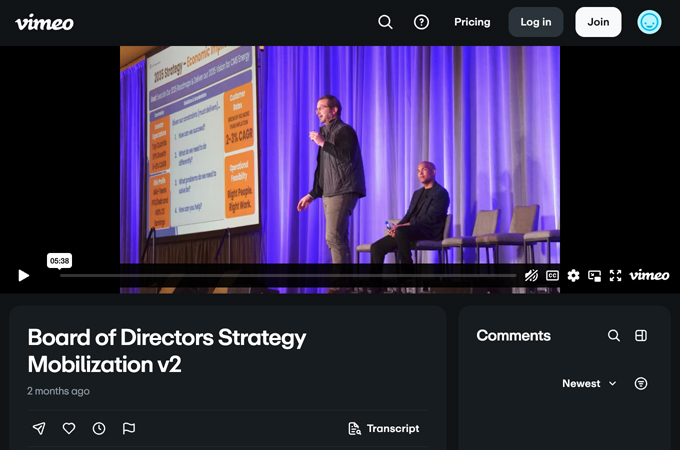The height and width of the screenshot is (450, 680).
Task: Open the player settings gear
Action: click(x=573, y=275)
